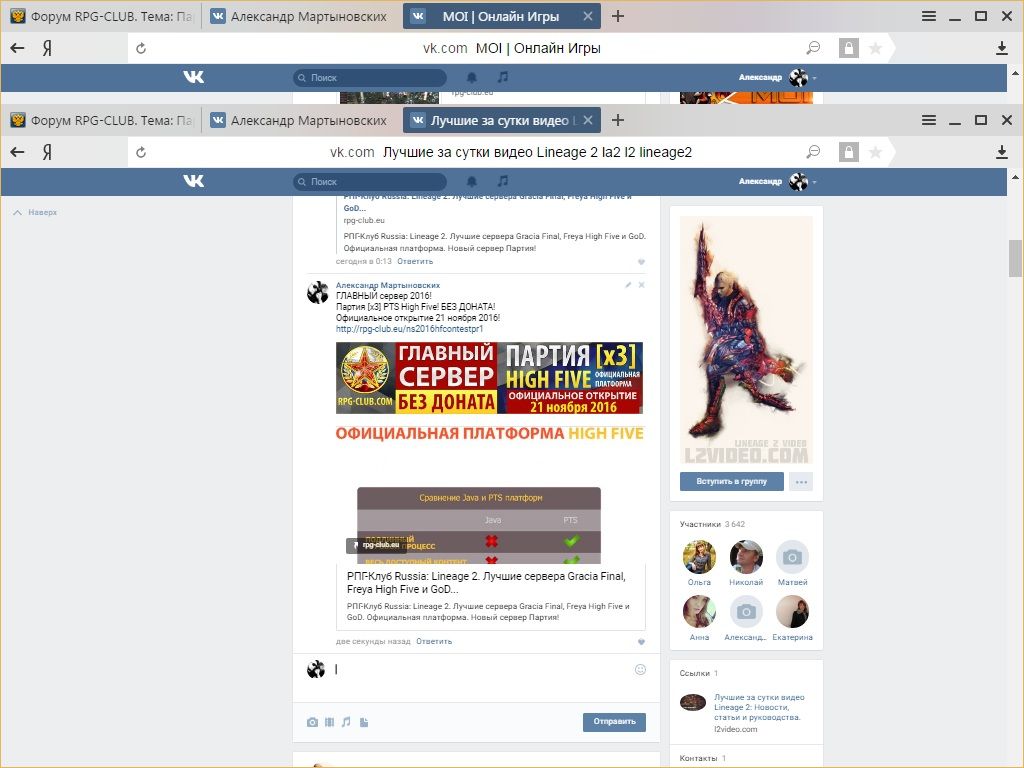The image size is (1024, 768).
Task: Open member Екатерина avatar
Action: pyautogui.click(x=792, y=612)
